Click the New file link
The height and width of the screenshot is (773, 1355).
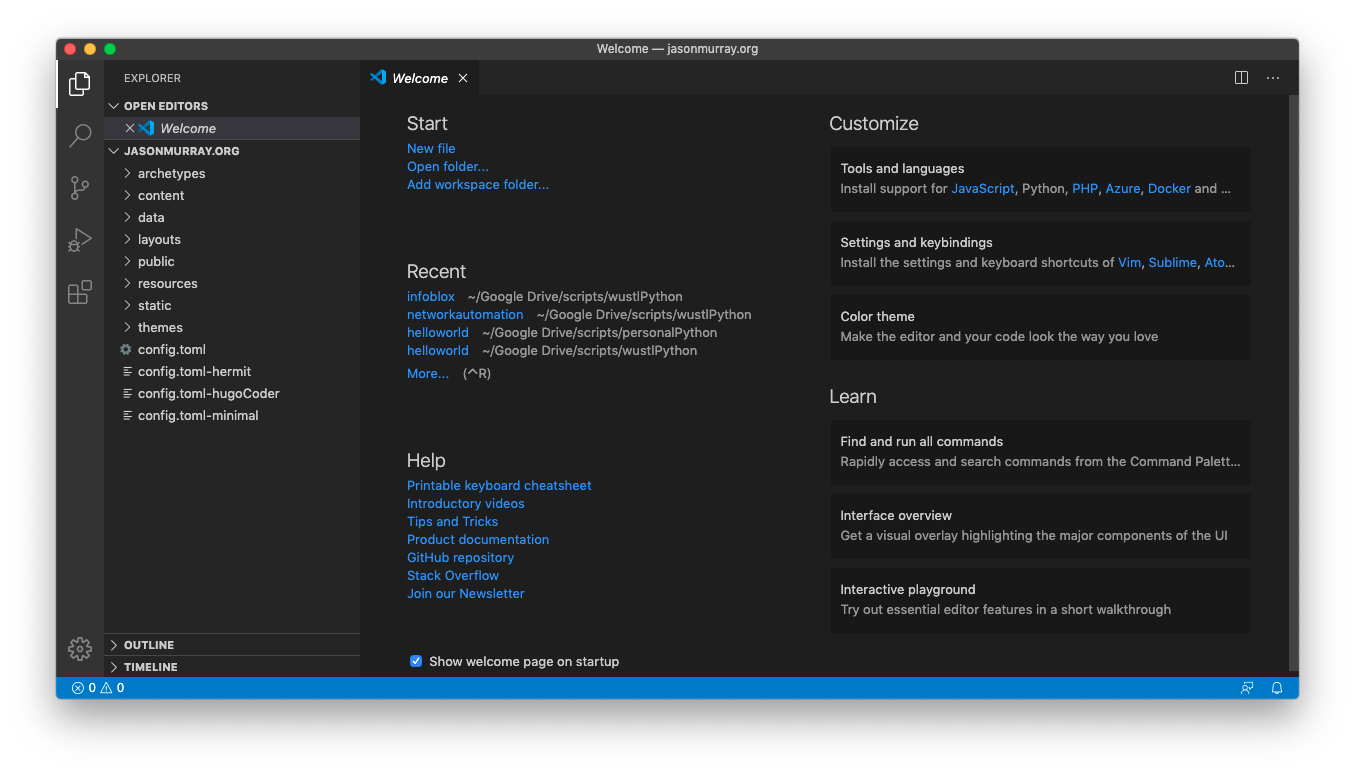click(431, 148)
